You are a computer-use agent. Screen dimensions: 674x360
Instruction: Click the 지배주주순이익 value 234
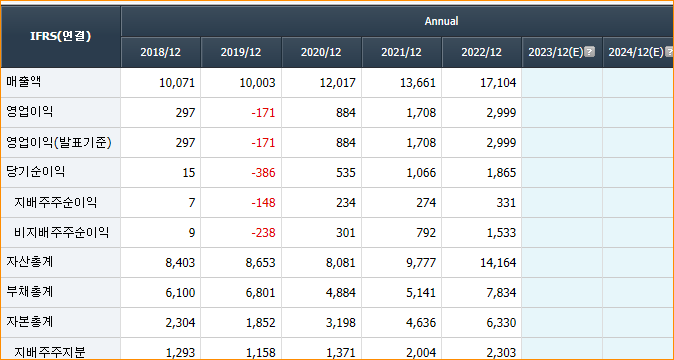pyautogui.click(x=346, y=203)
